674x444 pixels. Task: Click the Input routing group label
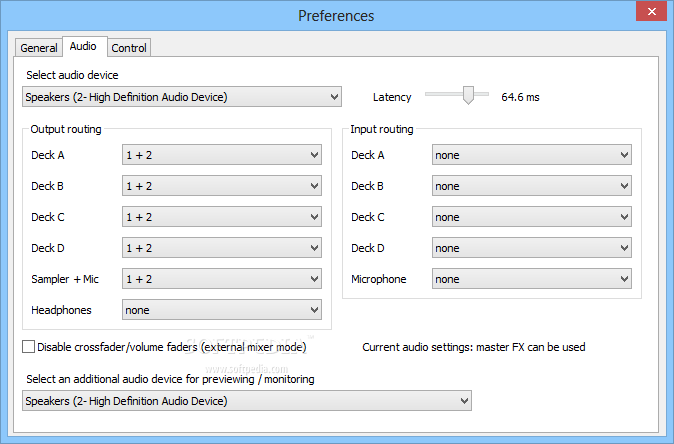point(382,129)
